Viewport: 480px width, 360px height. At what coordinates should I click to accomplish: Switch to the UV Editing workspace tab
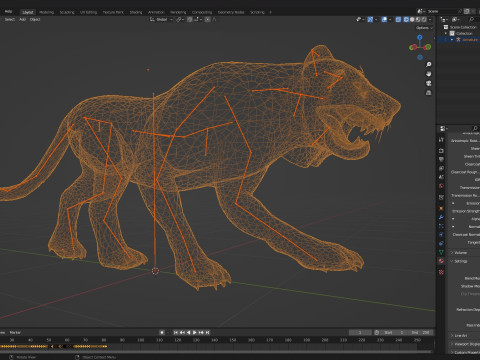click(88, 12)
